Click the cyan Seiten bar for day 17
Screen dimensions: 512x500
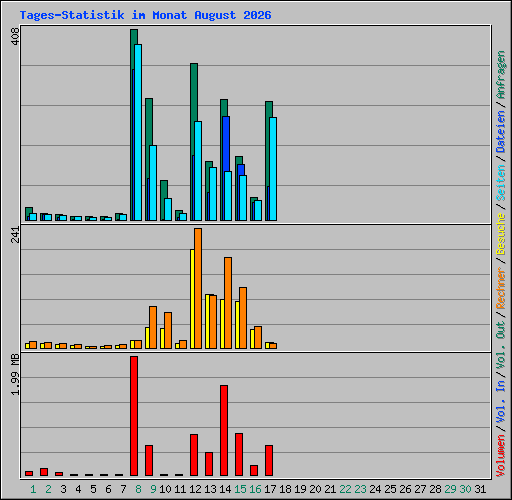(x=273, y=169)
